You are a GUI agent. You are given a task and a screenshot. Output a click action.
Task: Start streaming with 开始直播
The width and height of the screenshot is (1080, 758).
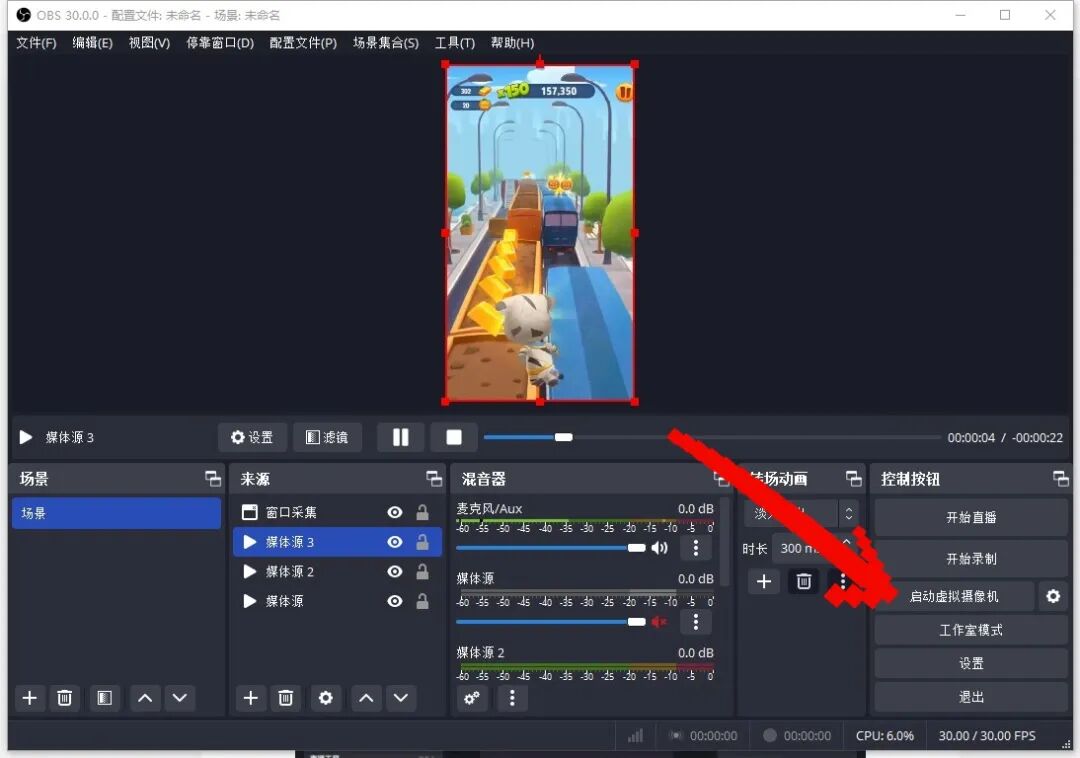click(970, 518)
